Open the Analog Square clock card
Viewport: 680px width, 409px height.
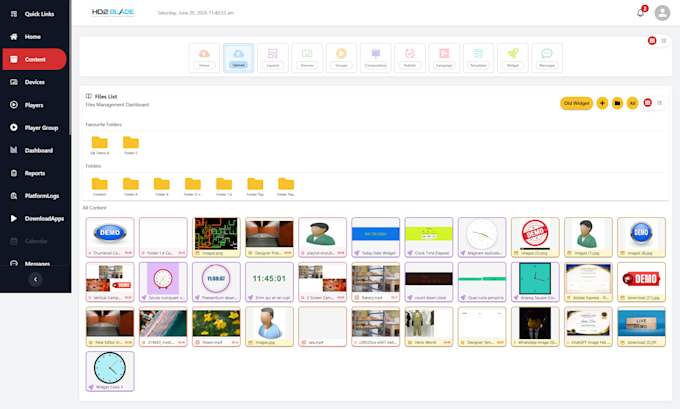[535, 282]
